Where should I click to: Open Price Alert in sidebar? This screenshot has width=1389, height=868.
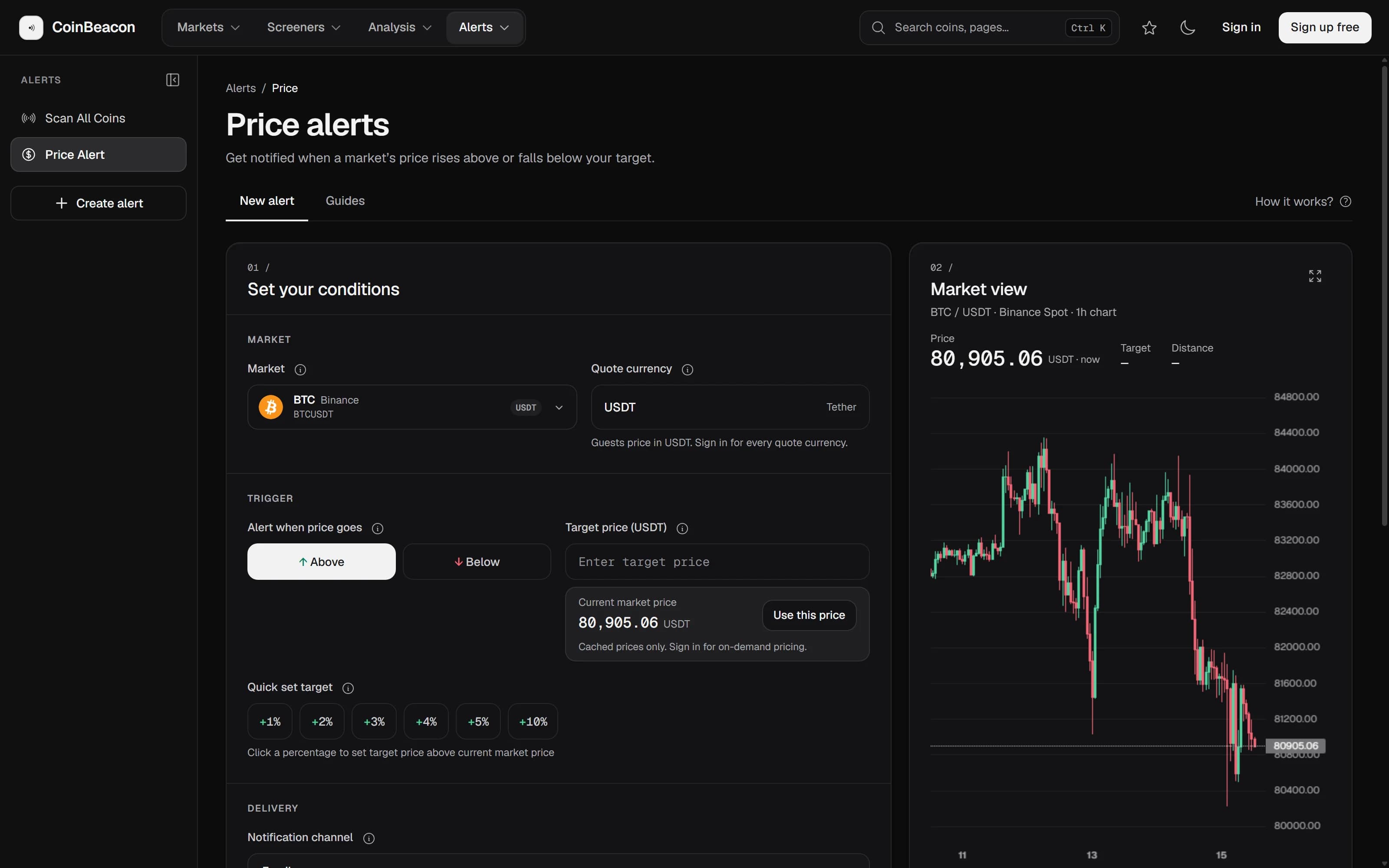click(99, 155)
